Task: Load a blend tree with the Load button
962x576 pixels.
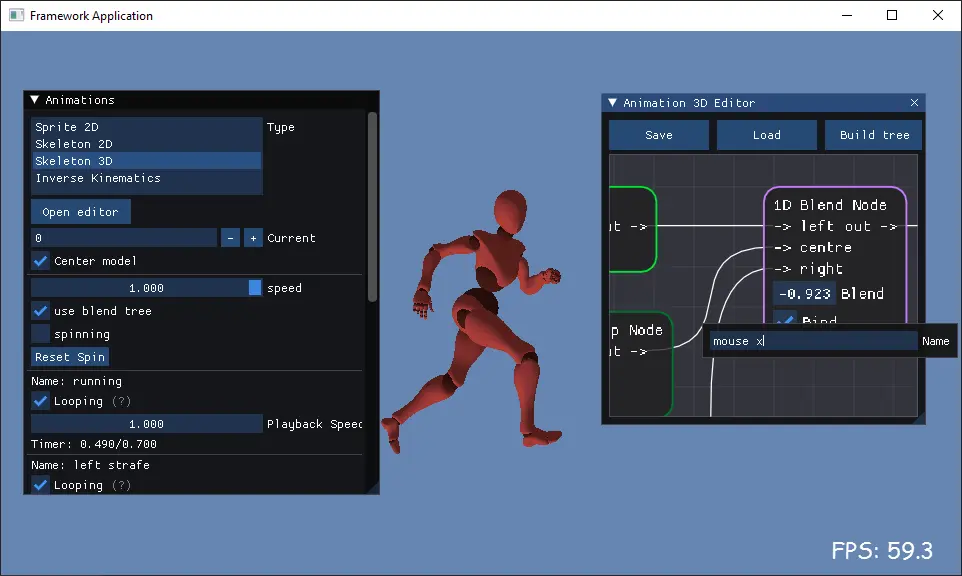Action: (x=766, y=134)
